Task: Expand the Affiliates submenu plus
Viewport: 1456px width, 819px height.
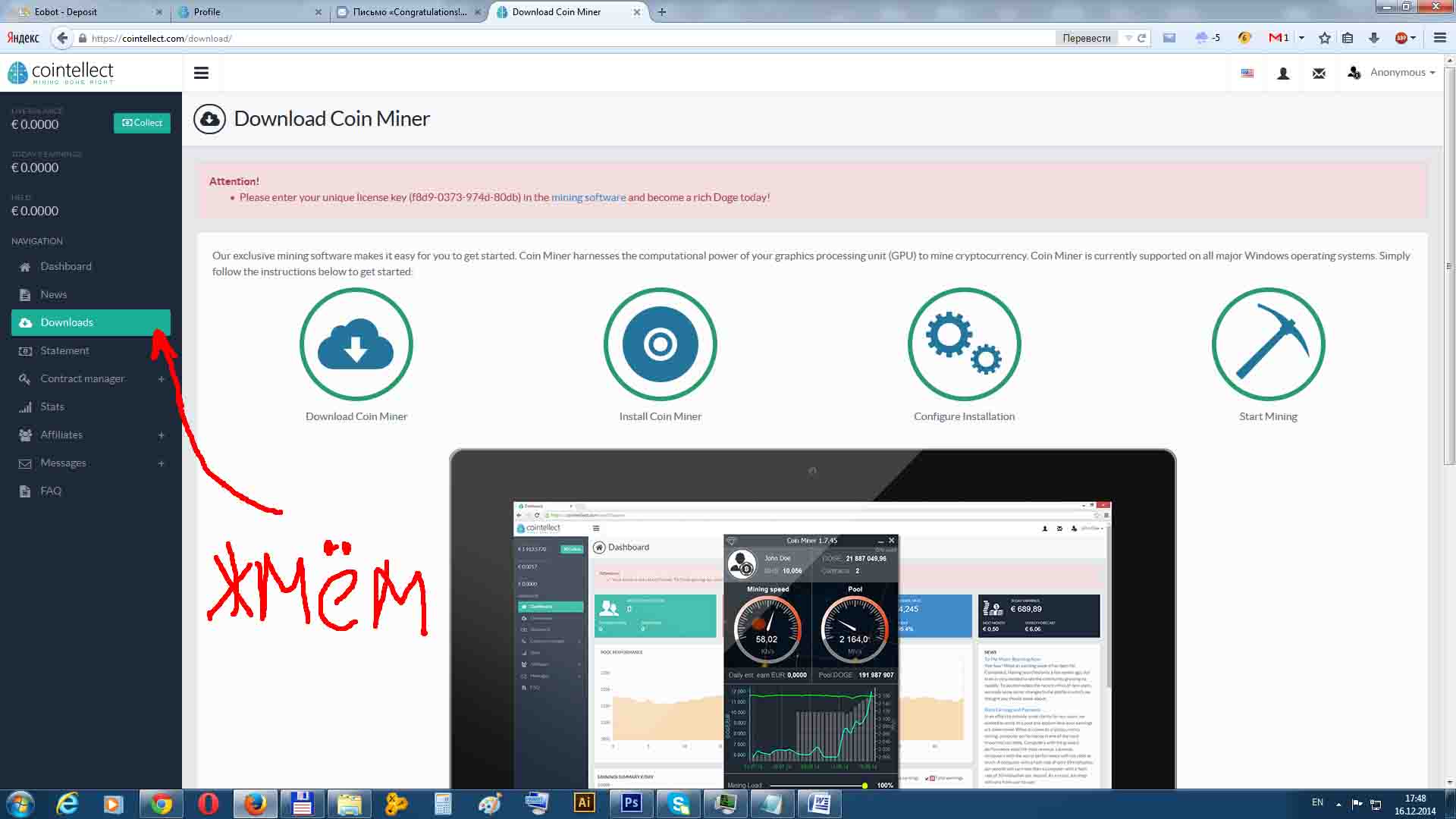Action: (x=161, y=435)
